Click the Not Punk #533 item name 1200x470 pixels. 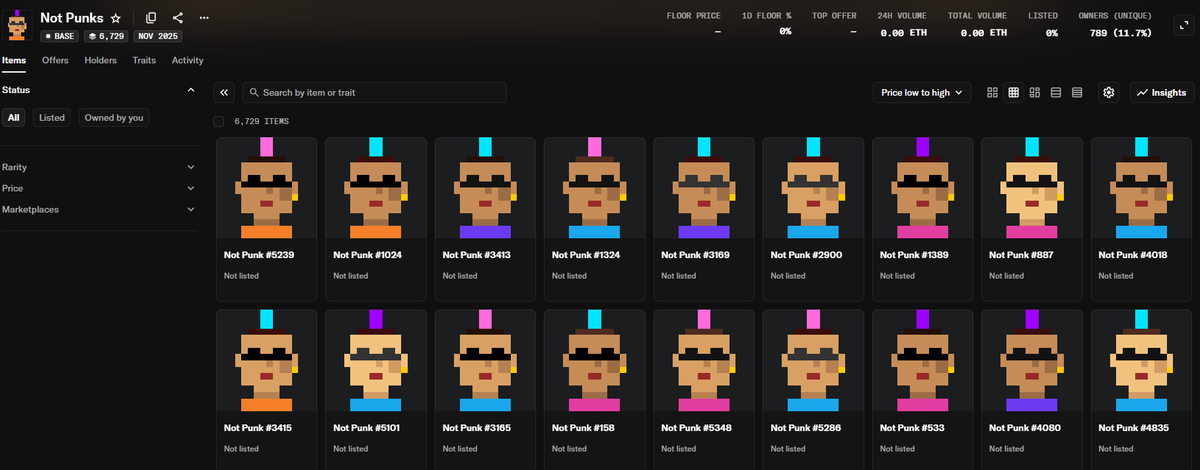pos(911,428)
